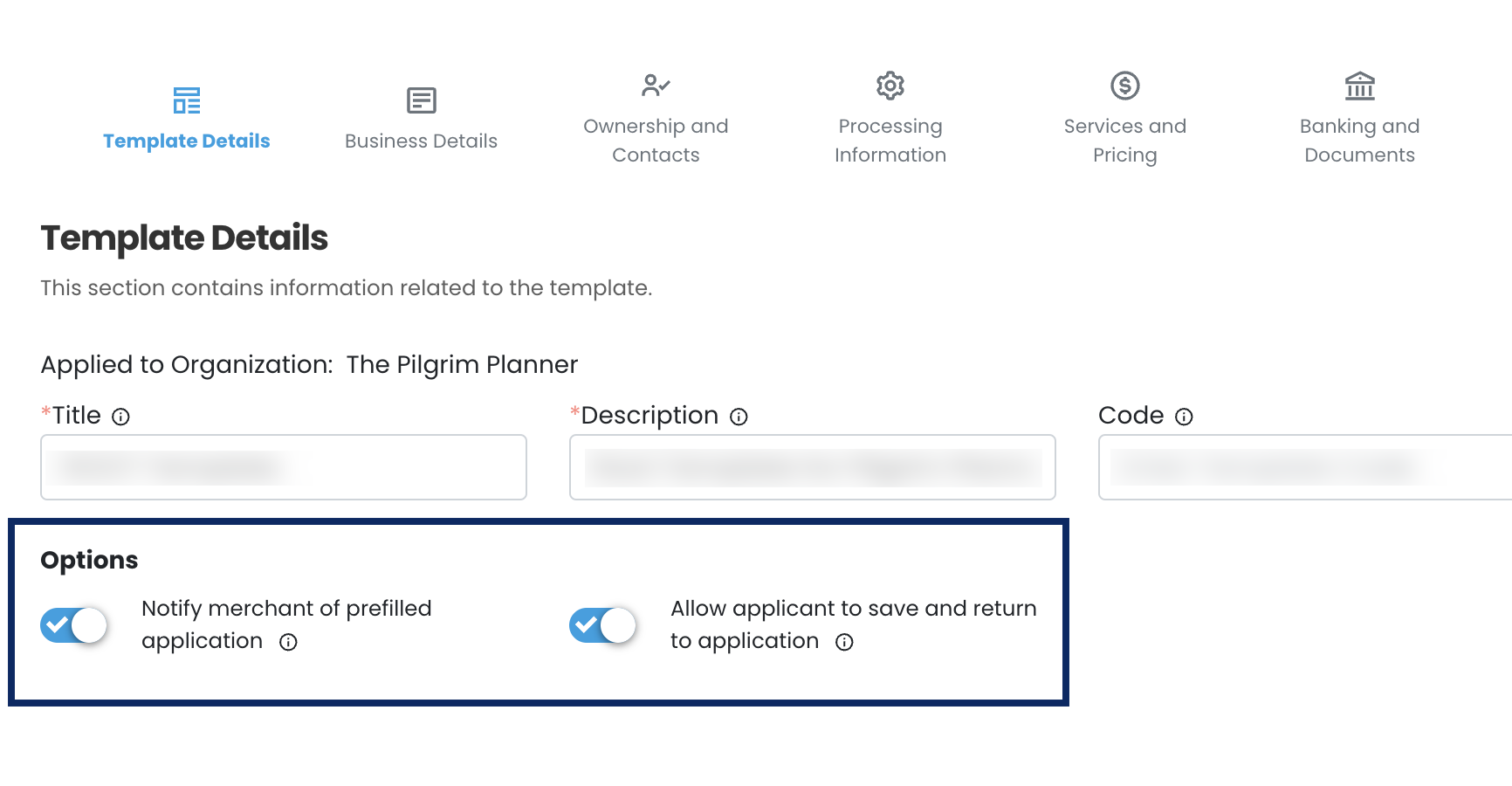This screenshot has height=786, width=1512.
Task: Click the Ownership and Contacts person icon
Action: [x=655, y=85]
